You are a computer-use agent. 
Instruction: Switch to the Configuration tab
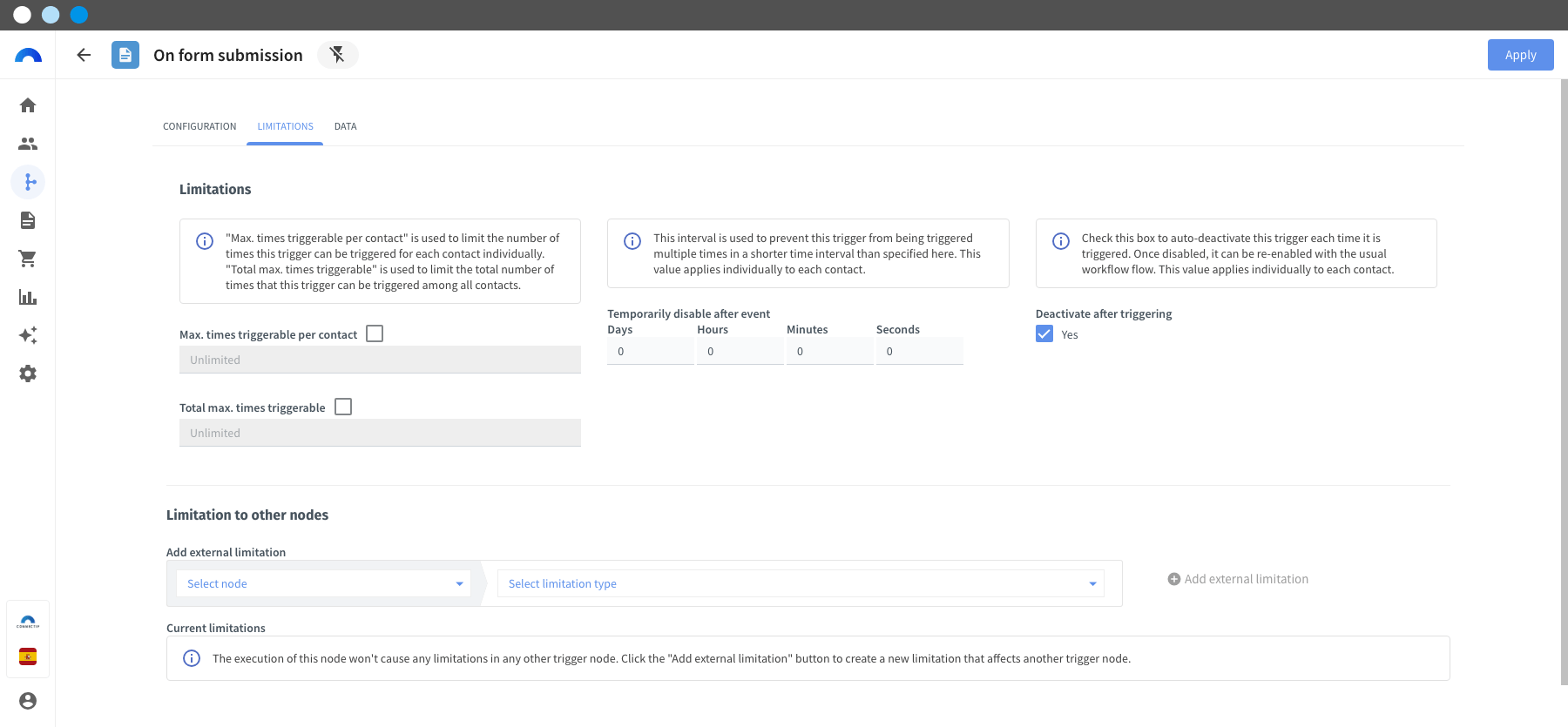tap(199, 126)
